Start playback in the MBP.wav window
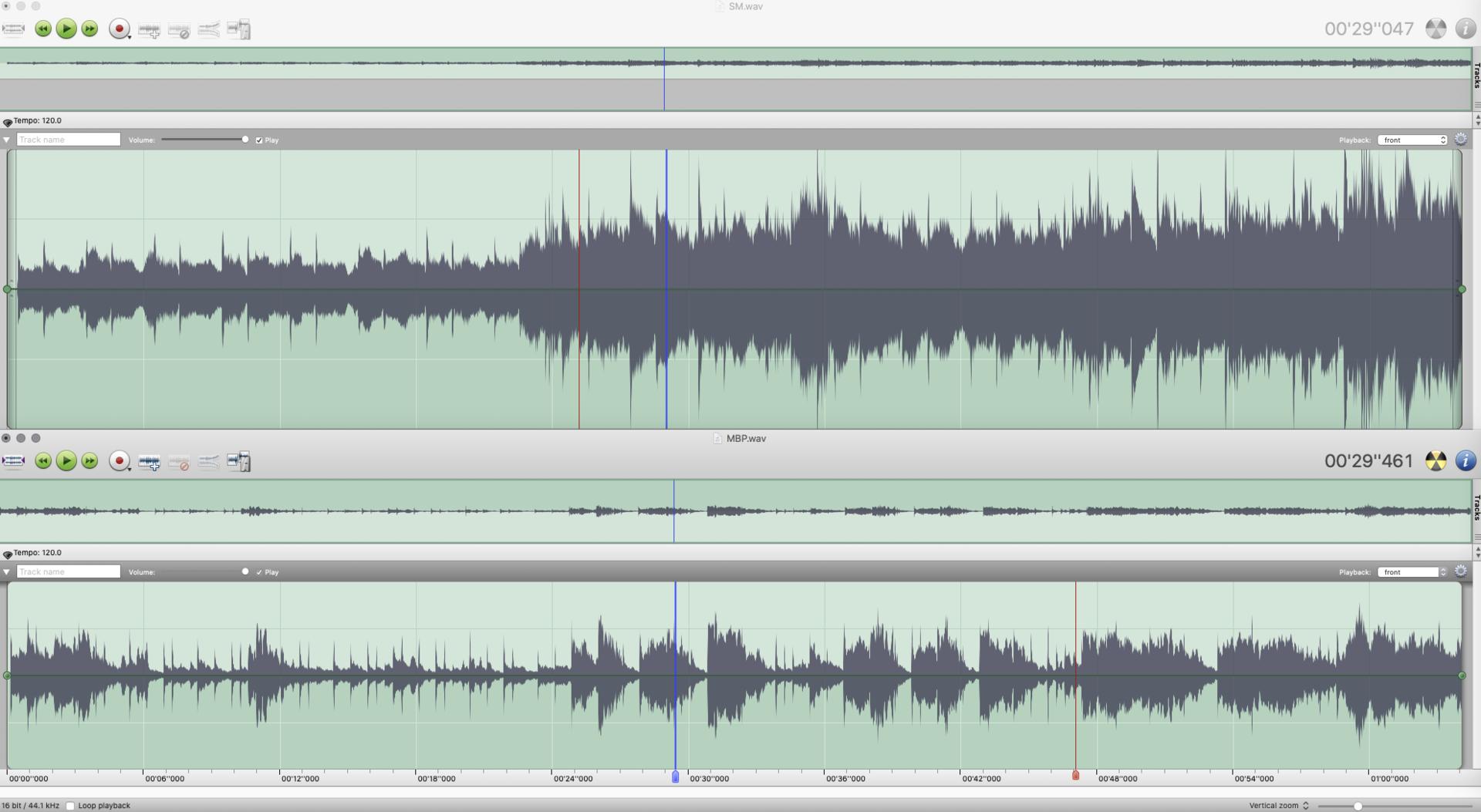1481x812 pixels. tap(66, 461)
